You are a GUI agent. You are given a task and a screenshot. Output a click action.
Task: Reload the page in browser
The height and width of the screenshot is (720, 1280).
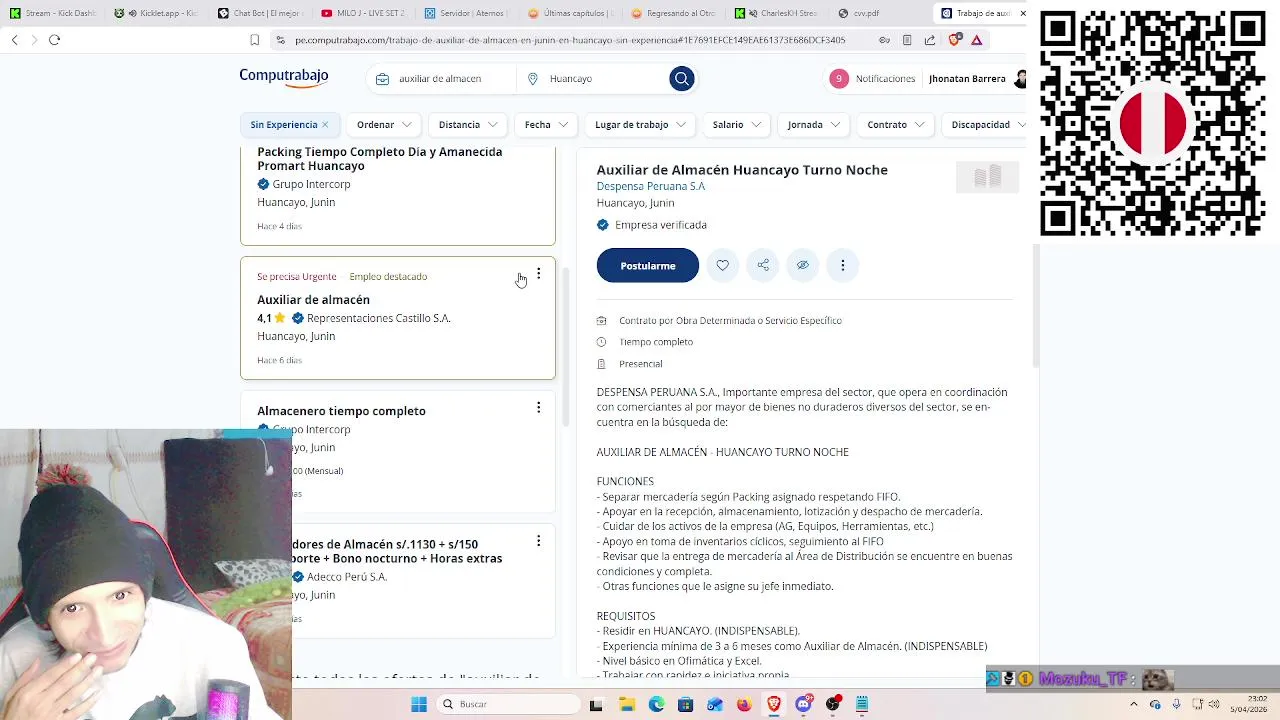point(54,40)
